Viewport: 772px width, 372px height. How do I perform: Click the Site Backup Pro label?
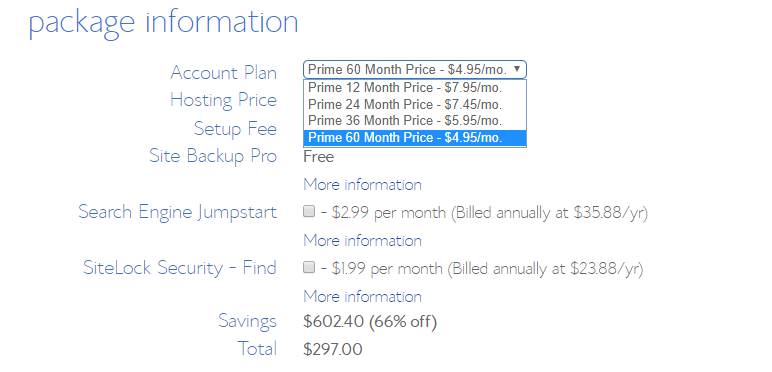(213, 157)
